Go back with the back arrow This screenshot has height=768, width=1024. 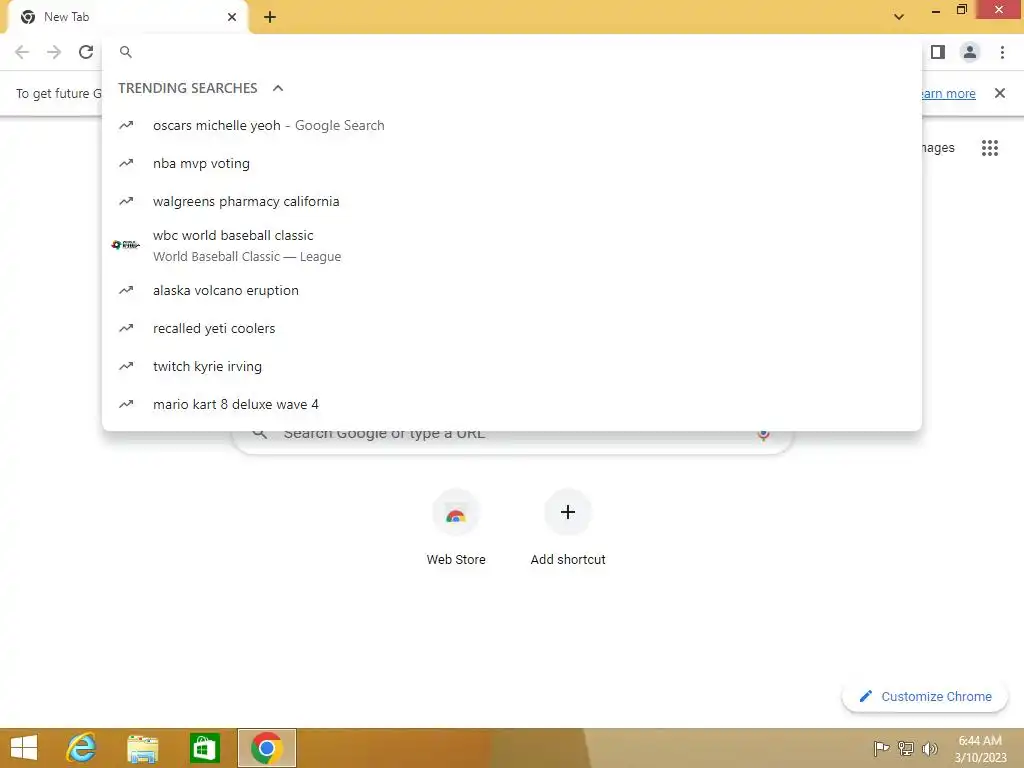pyautogui.click(x=22, y=52)
